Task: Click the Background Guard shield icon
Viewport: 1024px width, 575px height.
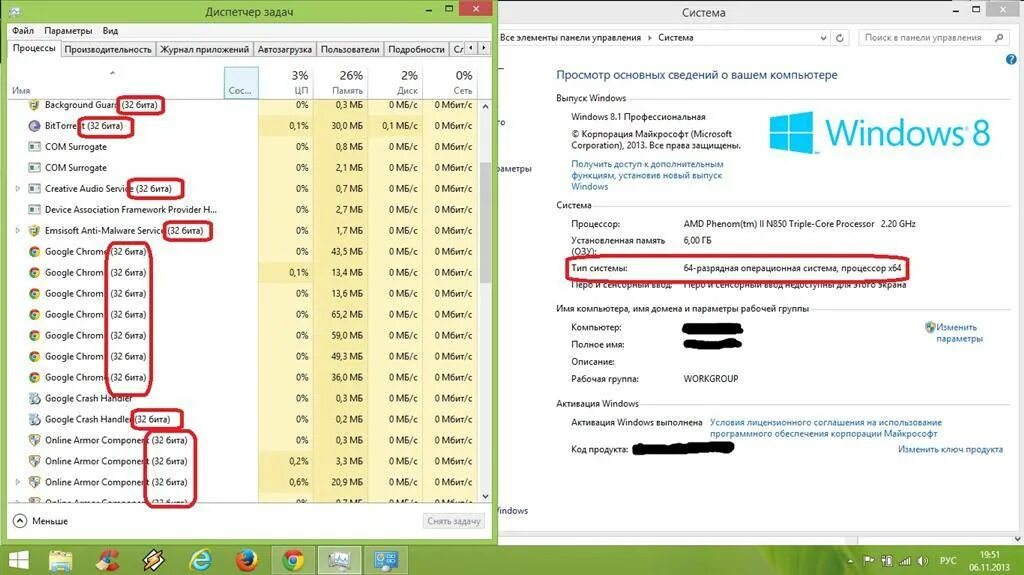Action: pyautogui.click(x=35, y=105)
